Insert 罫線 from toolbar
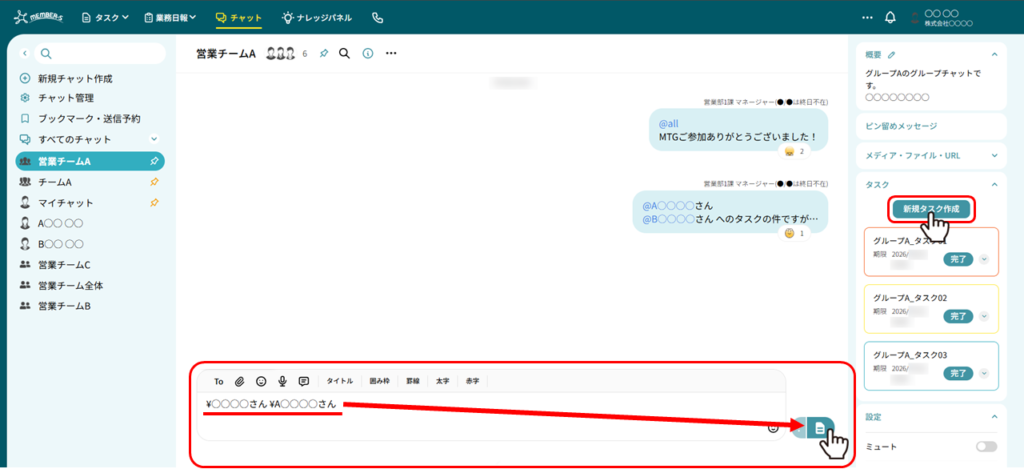 point(413,382)
